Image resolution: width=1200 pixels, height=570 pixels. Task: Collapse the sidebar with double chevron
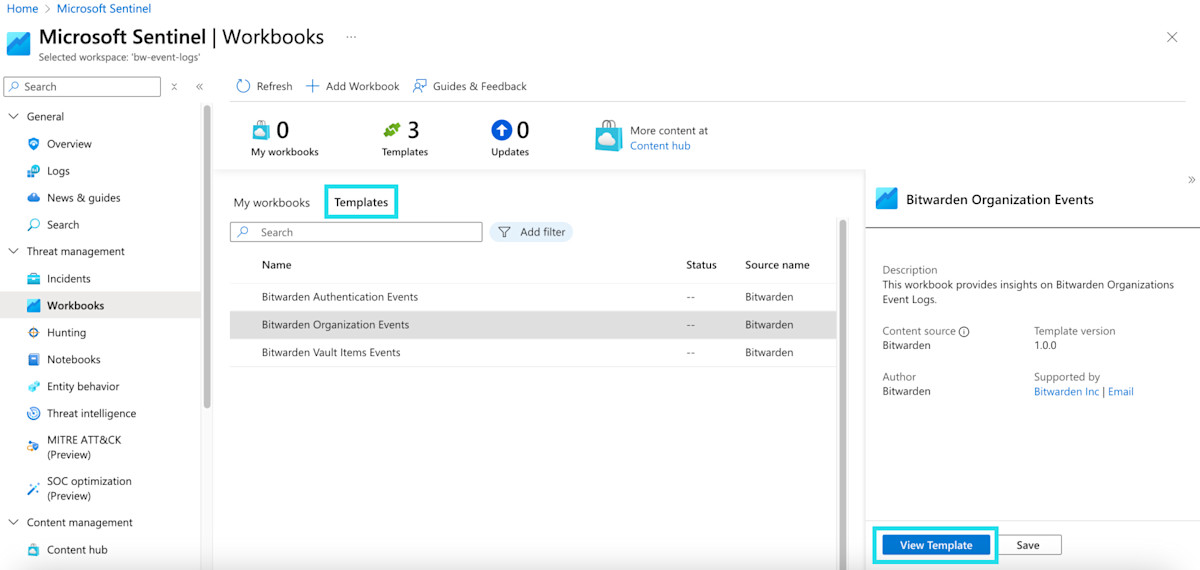click(199, 87)
